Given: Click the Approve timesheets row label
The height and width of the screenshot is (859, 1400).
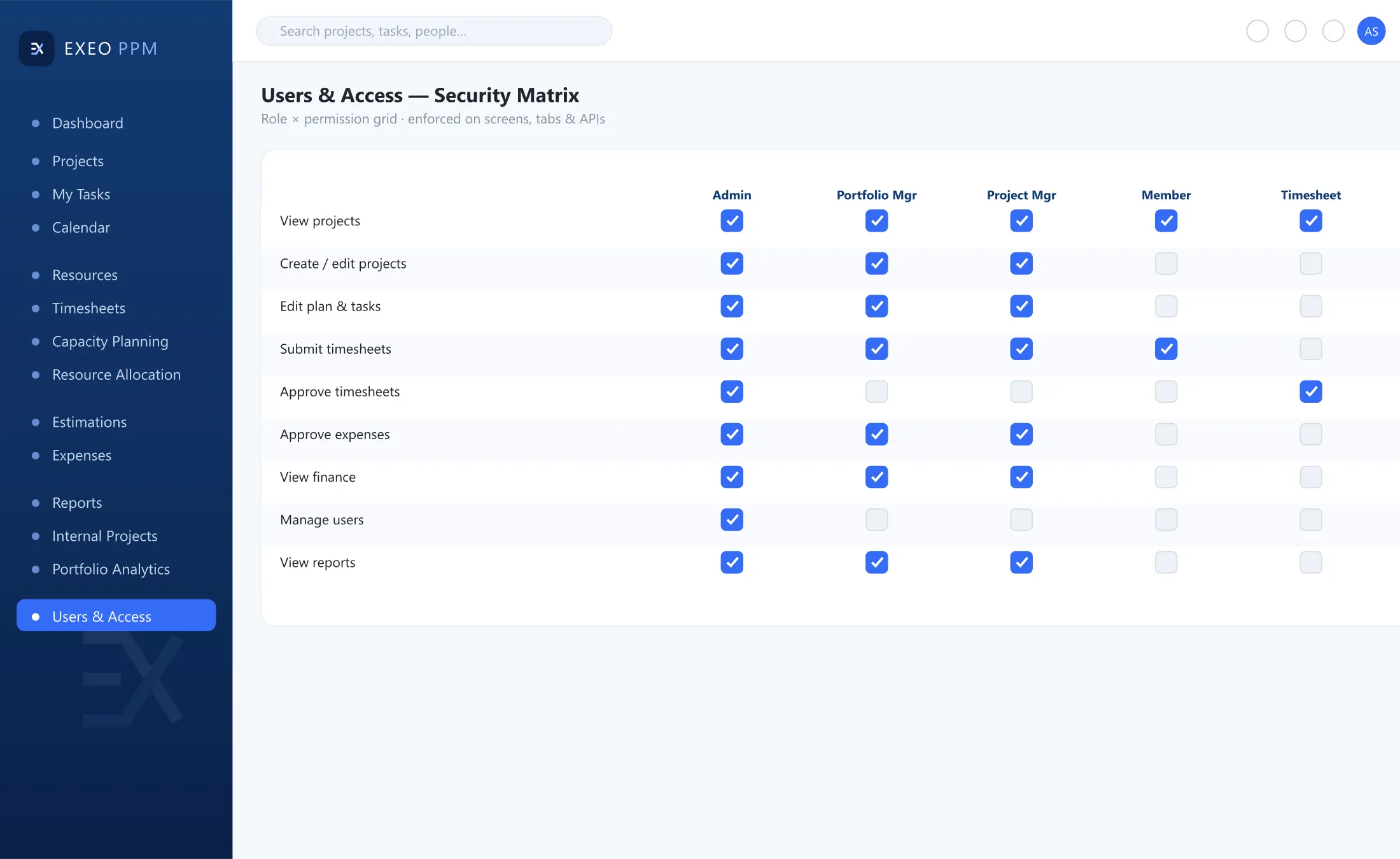Looking at the screenshot, I should coord(340,391).
